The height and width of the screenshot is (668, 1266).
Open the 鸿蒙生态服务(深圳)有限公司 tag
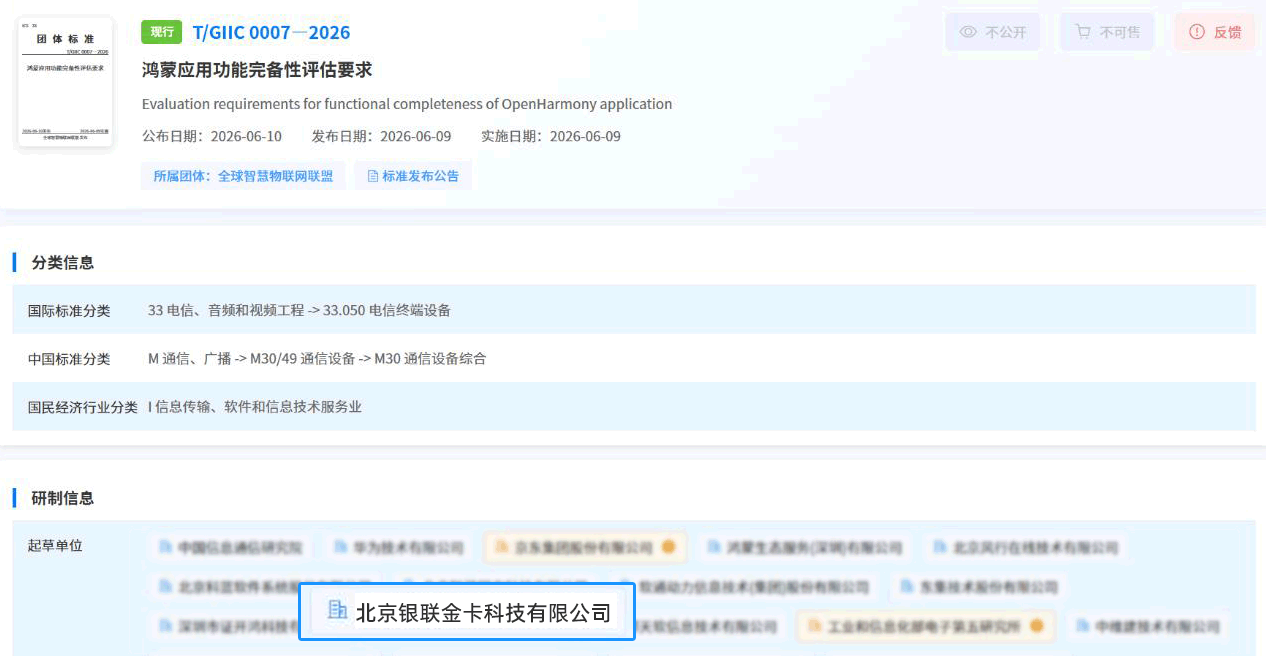pos(804,547)
